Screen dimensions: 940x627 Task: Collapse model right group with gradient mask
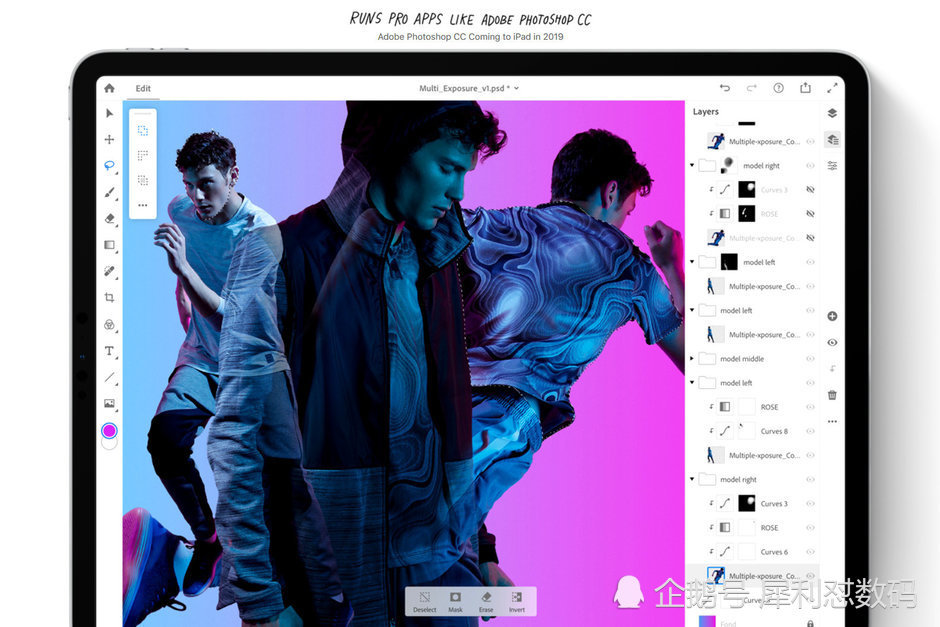(692, 165)
